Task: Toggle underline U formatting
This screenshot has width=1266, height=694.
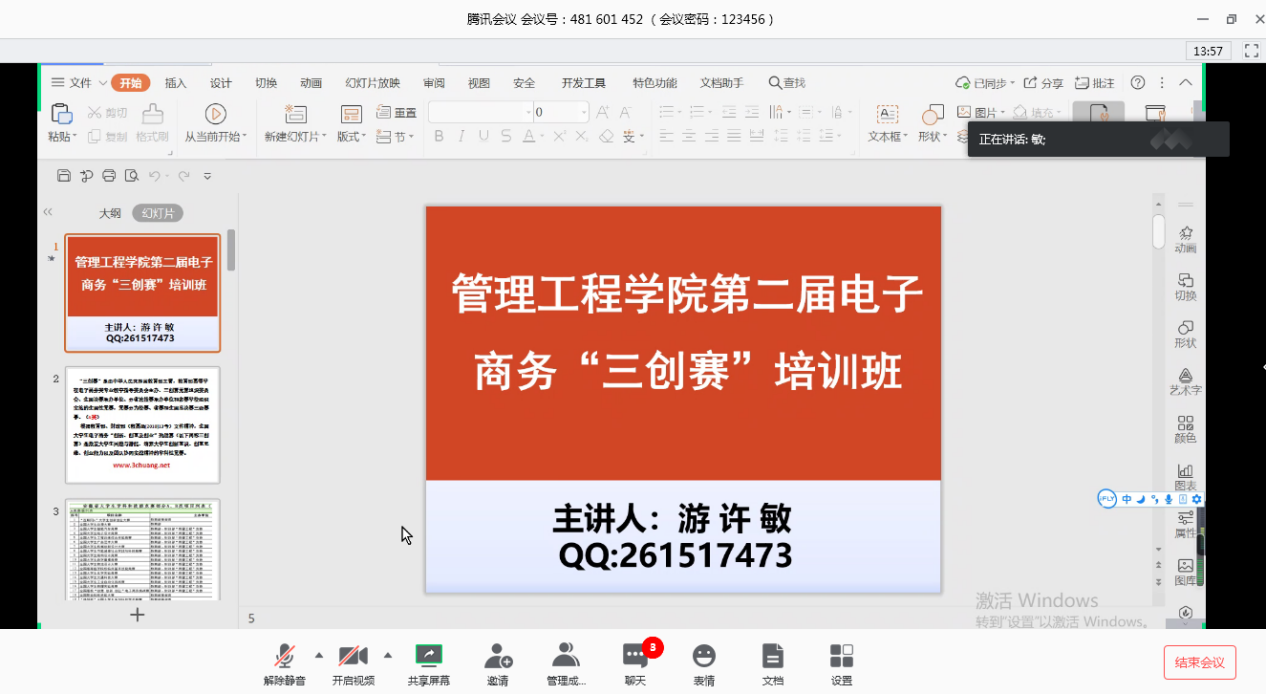Action: click(x=484, y=137)
